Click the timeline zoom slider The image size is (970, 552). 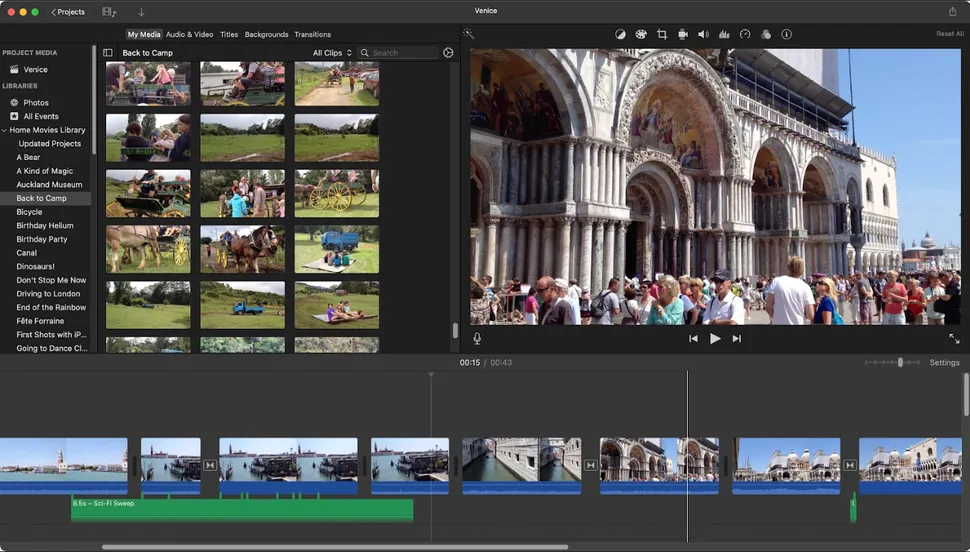pos(900,363)
